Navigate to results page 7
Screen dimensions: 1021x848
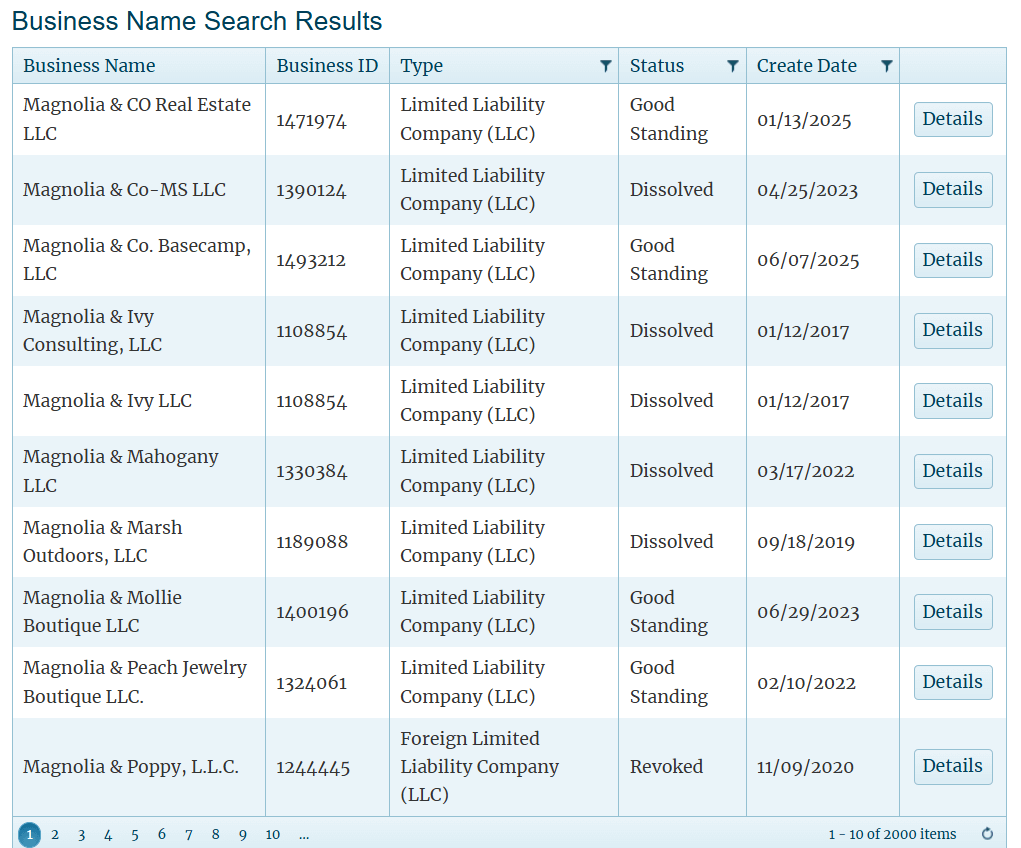tap(189, 834)
